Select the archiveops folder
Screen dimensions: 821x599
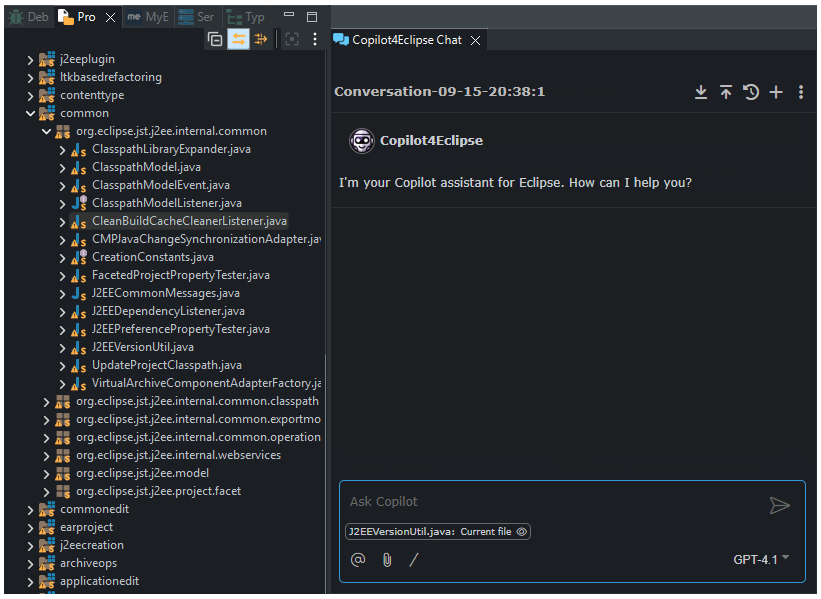tap(88, 563)
